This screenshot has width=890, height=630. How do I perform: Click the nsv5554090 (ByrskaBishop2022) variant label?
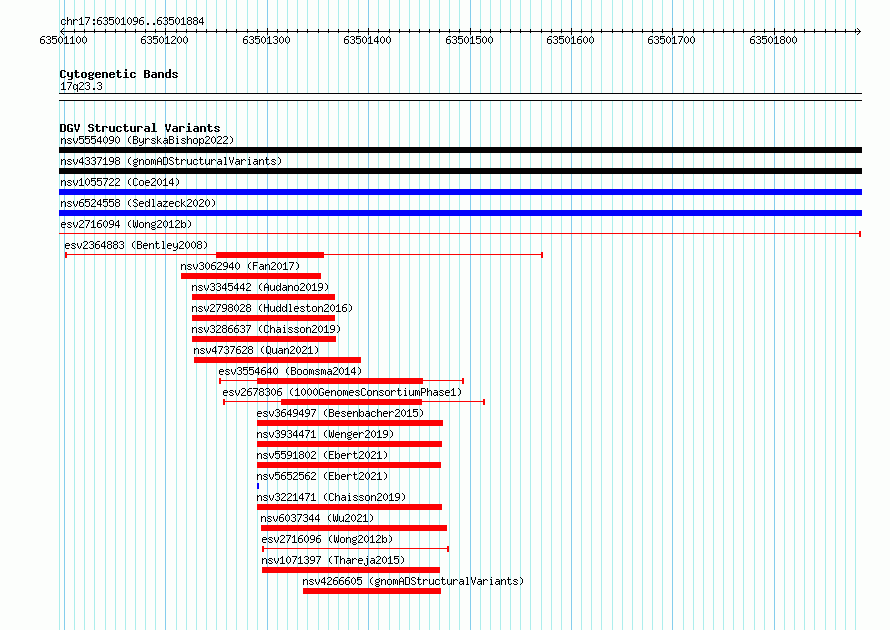pos(147,140)
